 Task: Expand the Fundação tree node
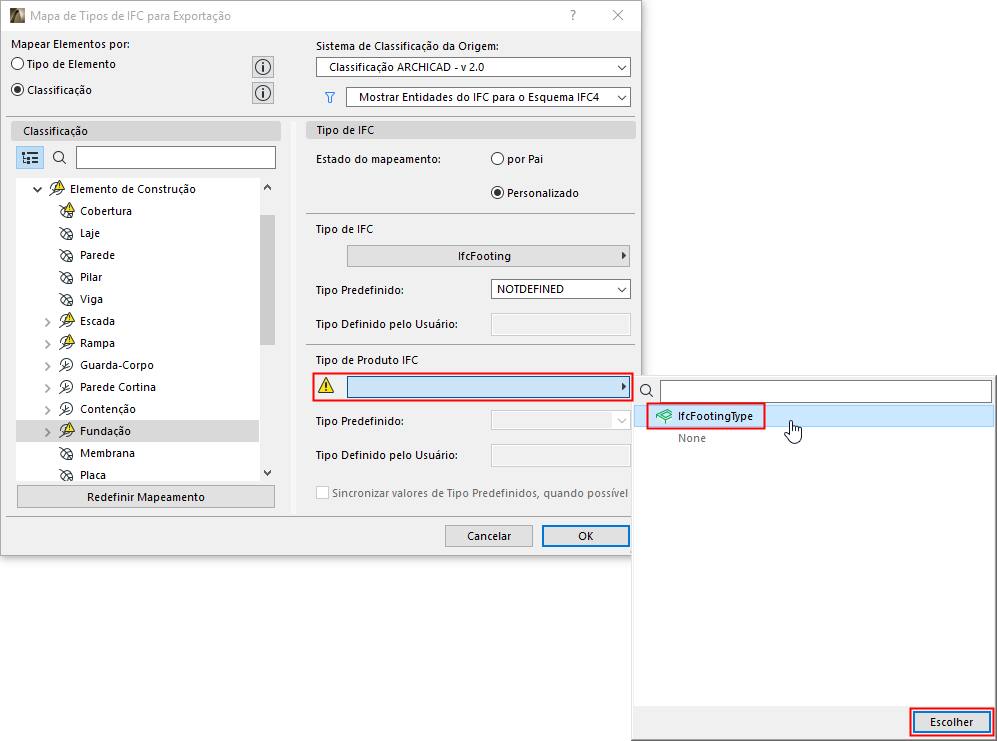pyautogui.click(x=48, y=432)
